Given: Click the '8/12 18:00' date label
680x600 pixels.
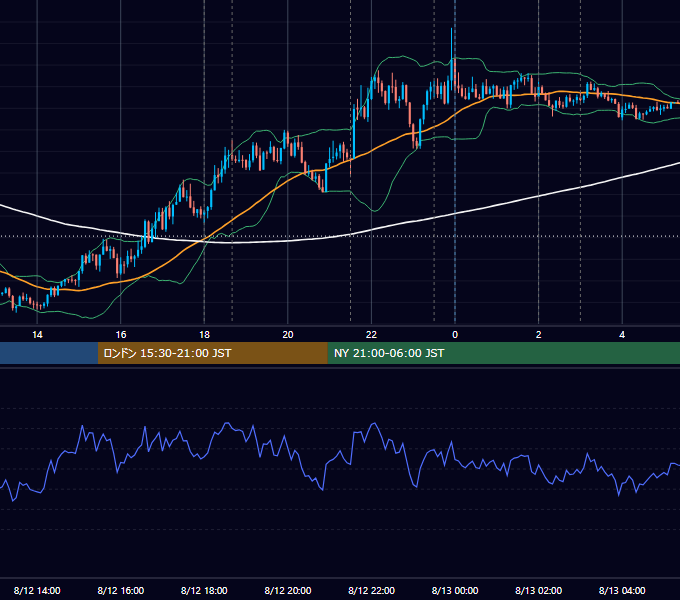Looking at the screenshot, I should click(204, 590).
